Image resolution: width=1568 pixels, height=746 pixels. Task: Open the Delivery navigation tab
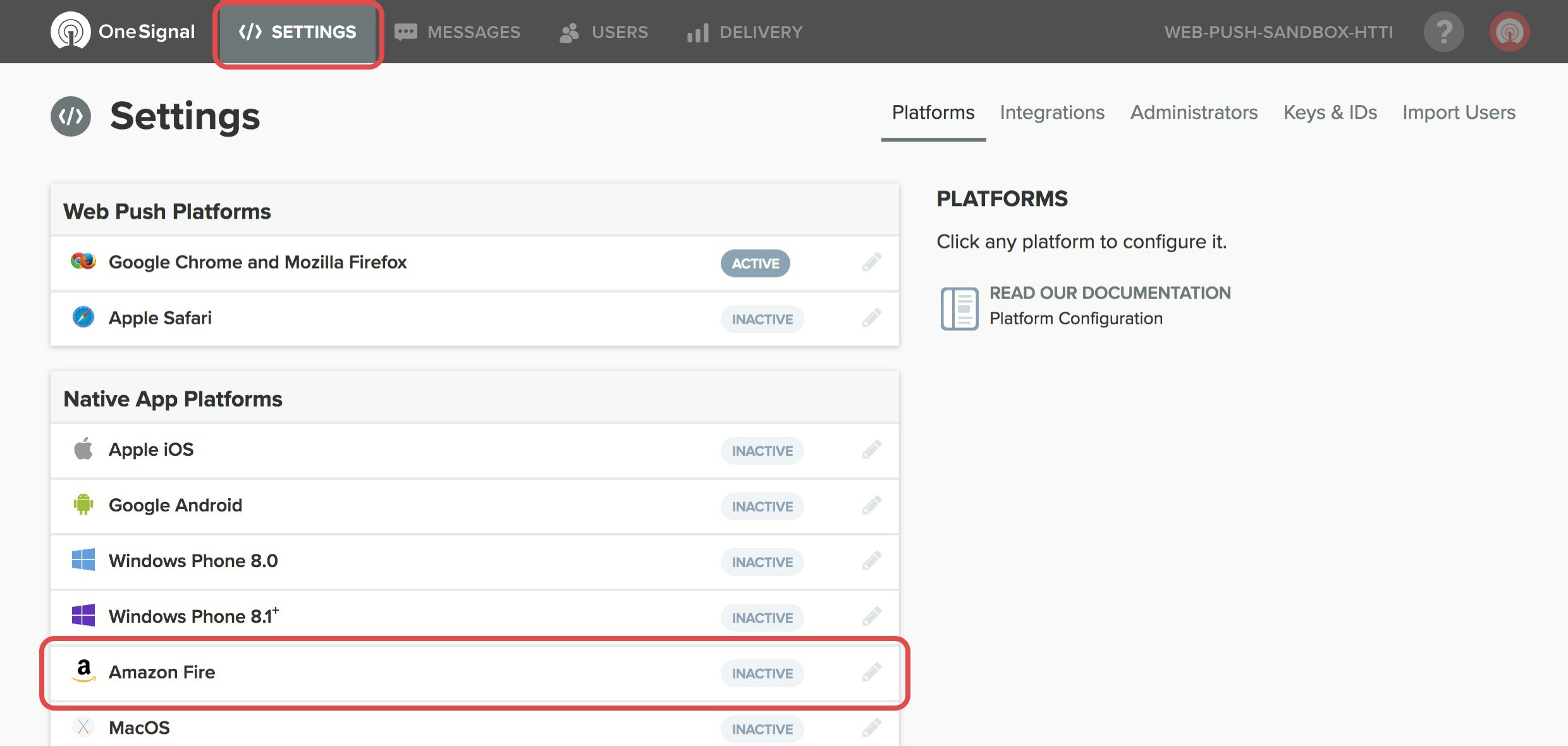pyautogui.click(x=745, y=32)
